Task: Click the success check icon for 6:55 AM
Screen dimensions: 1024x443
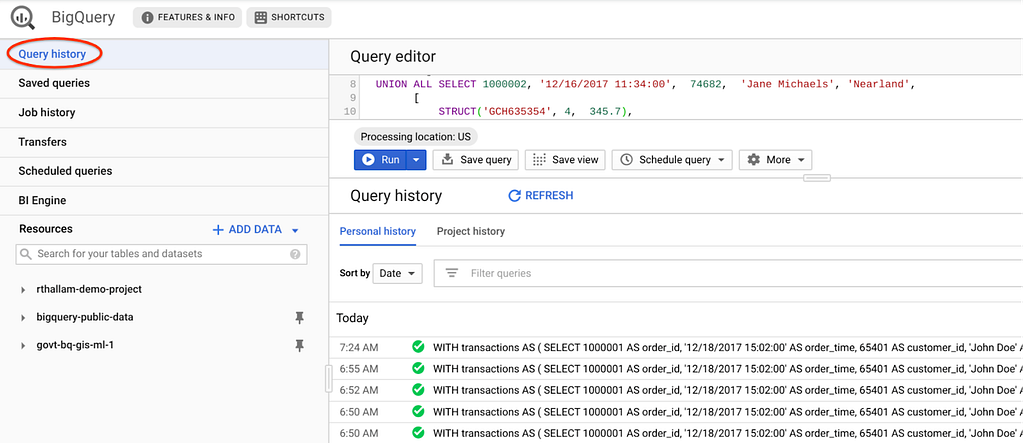Action: pyautogui.click(x=418, y=369)
